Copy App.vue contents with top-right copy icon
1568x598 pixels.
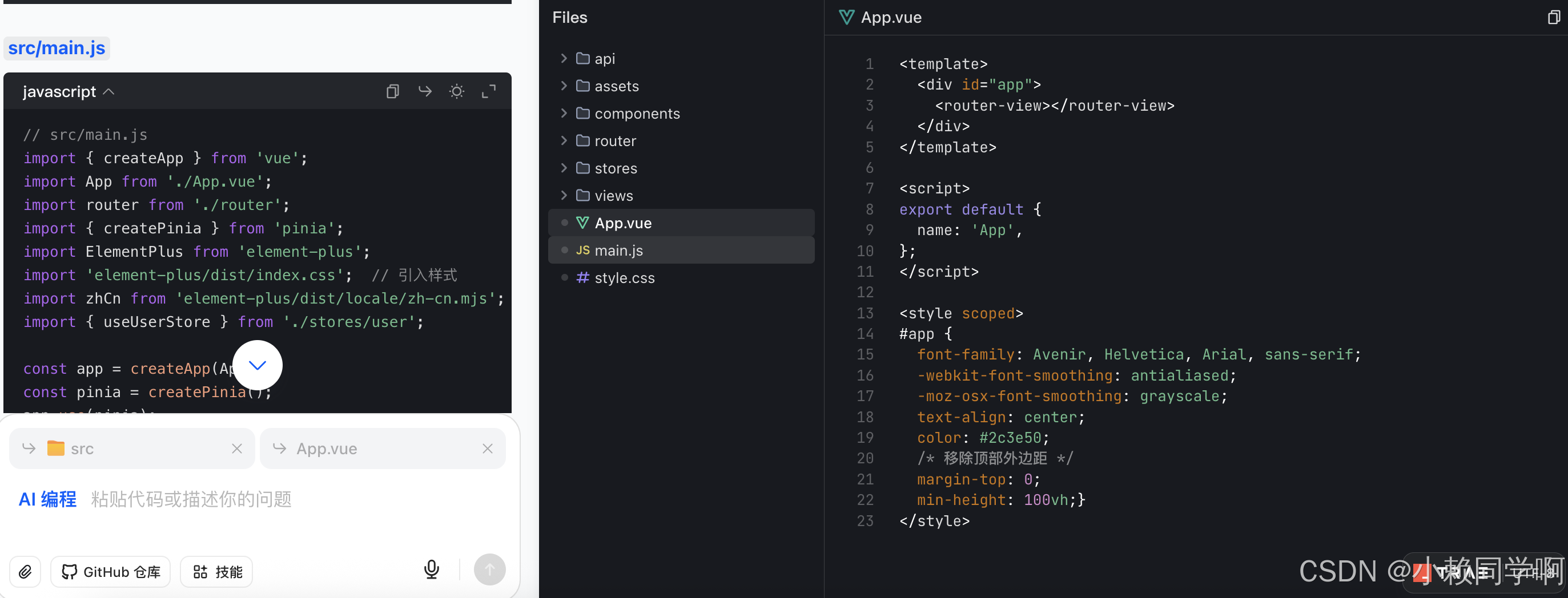(x=1553, y=17)
